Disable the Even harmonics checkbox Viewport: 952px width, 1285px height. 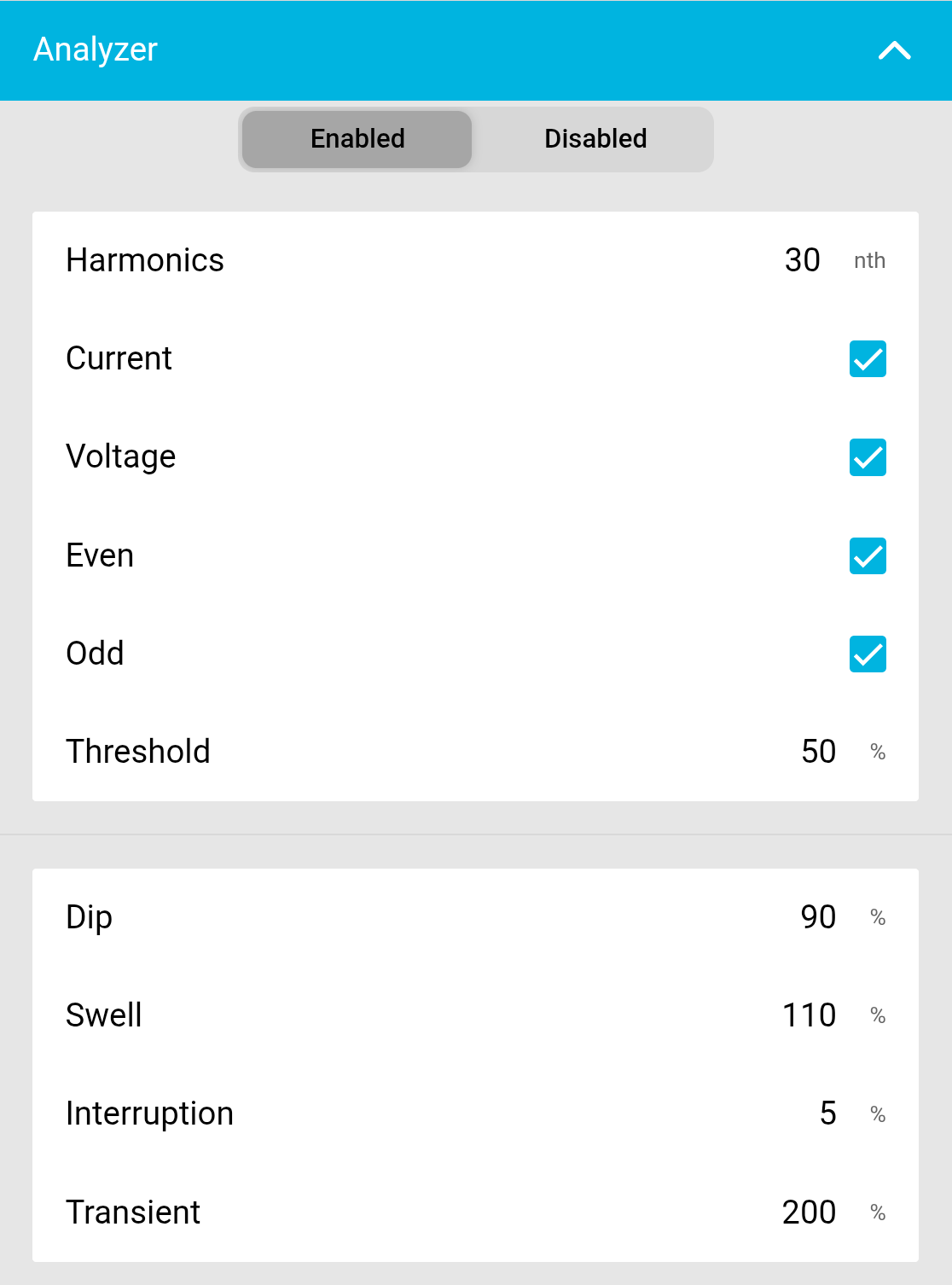click(868, 555)
